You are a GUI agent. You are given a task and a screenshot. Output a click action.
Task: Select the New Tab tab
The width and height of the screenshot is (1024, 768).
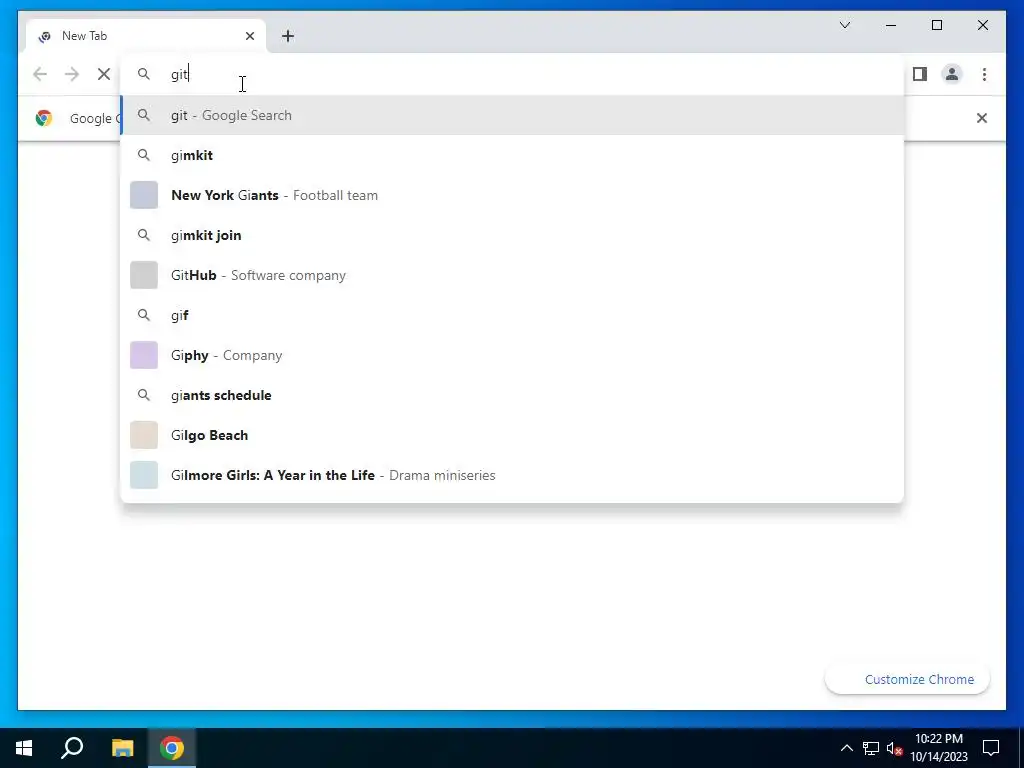146,36
